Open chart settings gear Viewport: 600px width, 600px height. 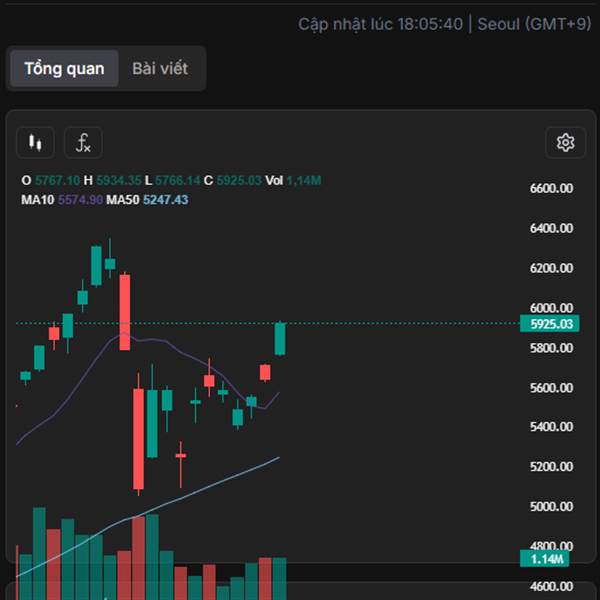tap(565, 143)
